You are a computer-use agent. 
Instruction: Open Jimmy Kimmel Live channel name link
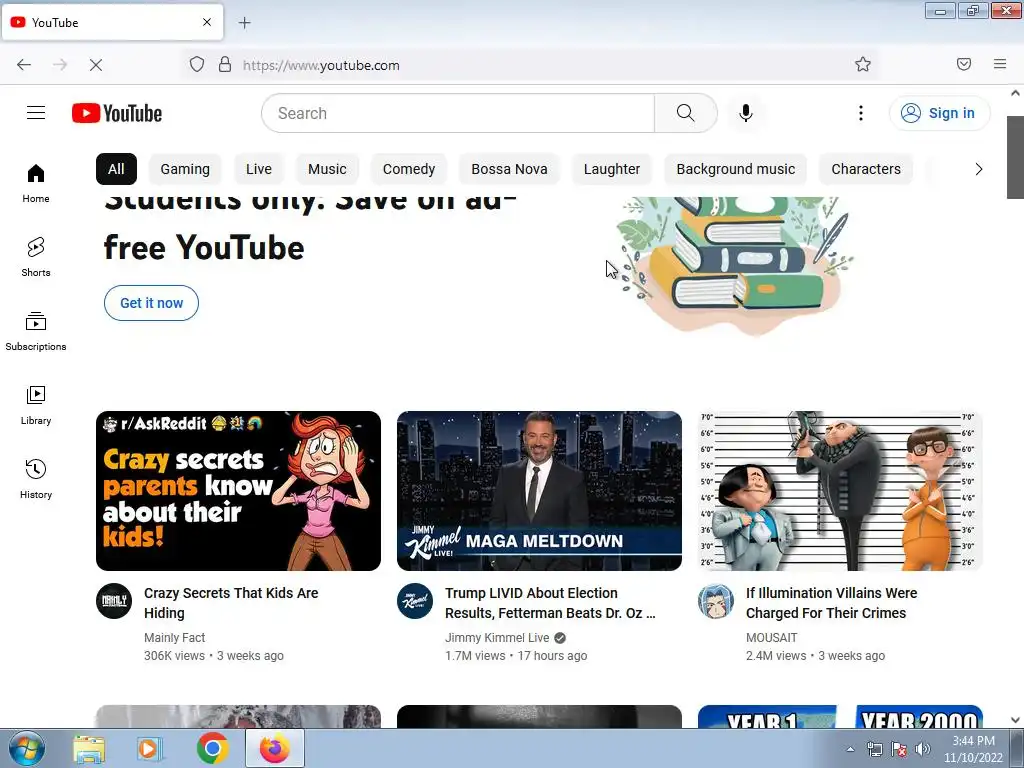pos(497,637)
